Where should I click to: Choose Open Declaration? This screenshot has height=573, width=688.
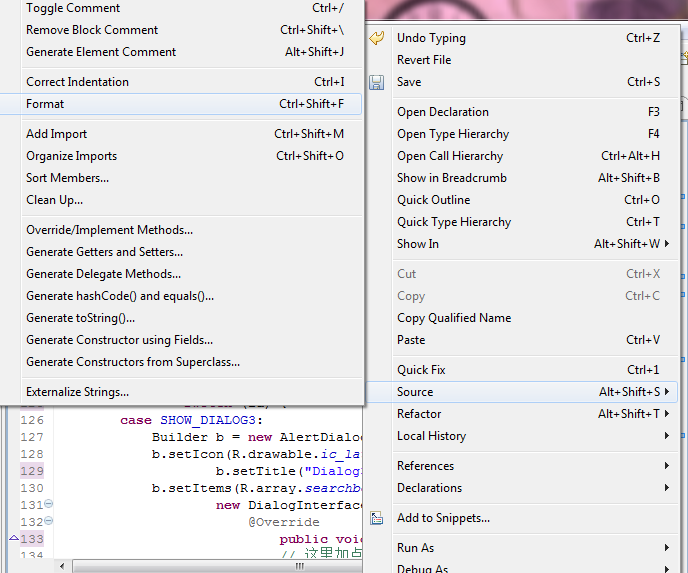click(522, 112)
